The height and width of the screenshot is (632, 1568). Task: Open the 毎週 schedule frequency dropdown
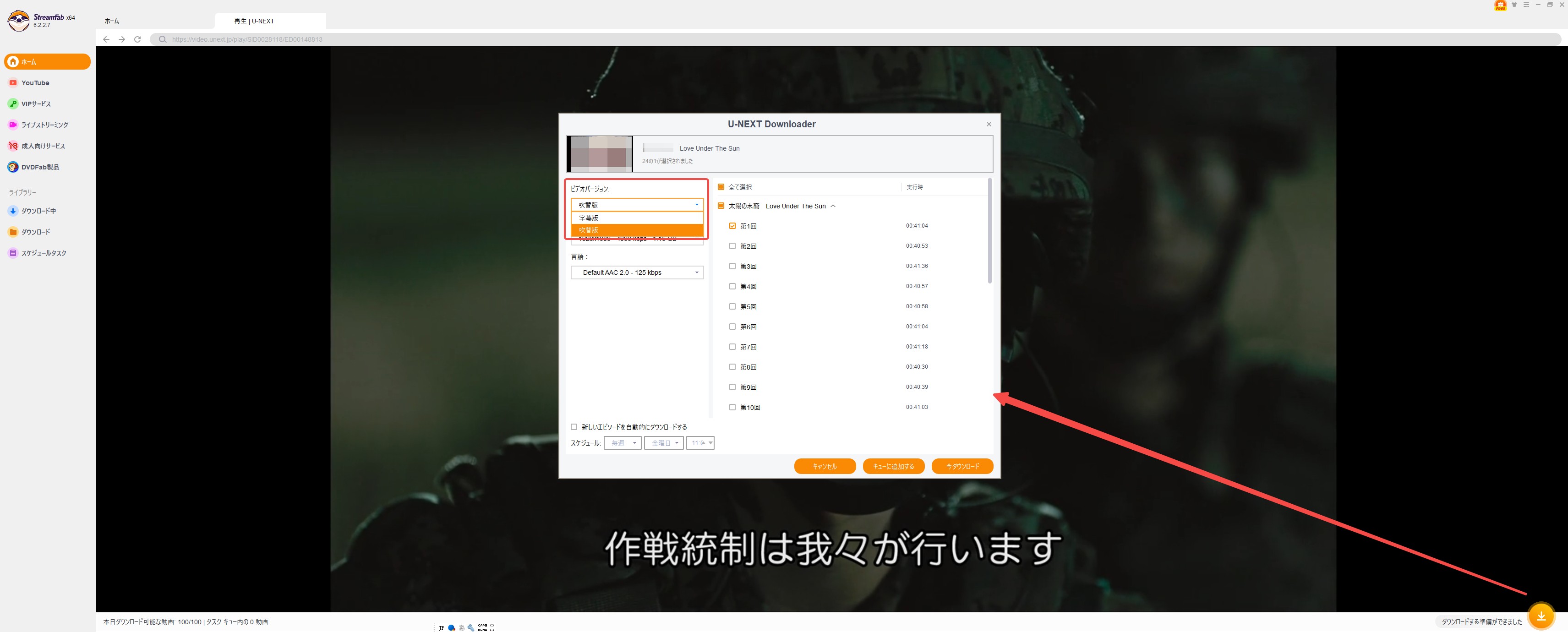click(x=622, y=443)
